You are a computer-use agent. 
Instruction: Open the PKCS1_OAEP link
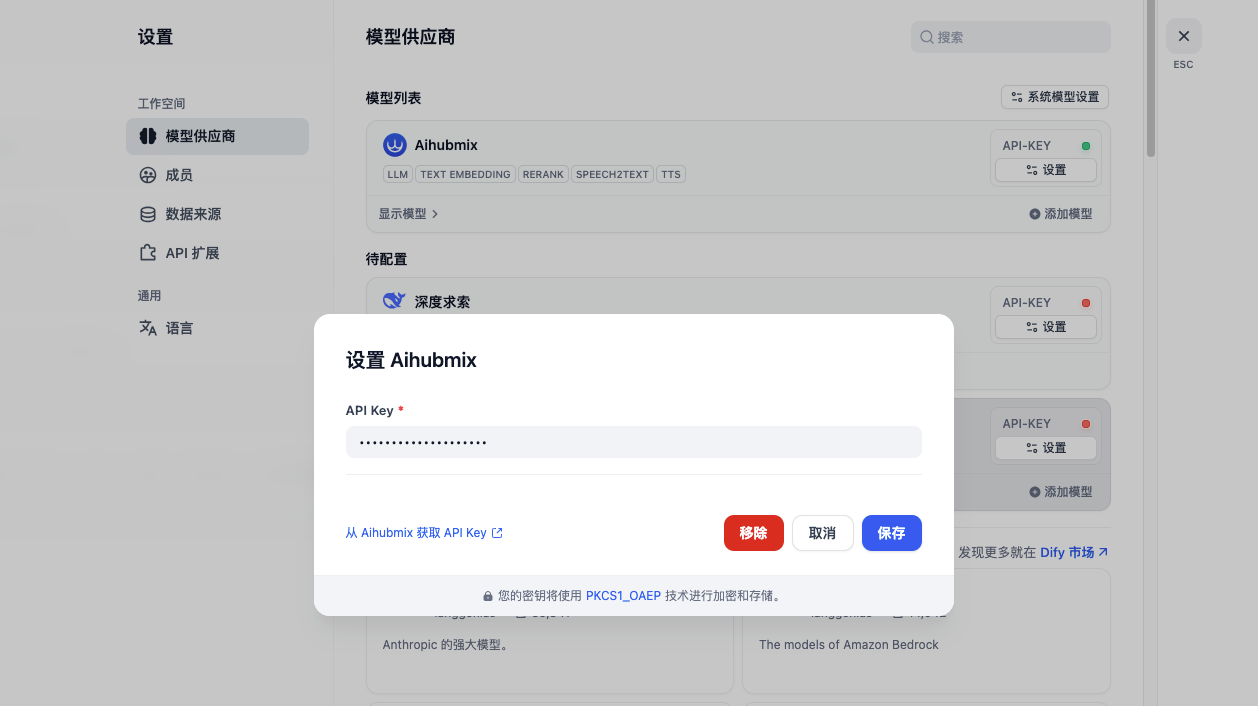(623, 595)
